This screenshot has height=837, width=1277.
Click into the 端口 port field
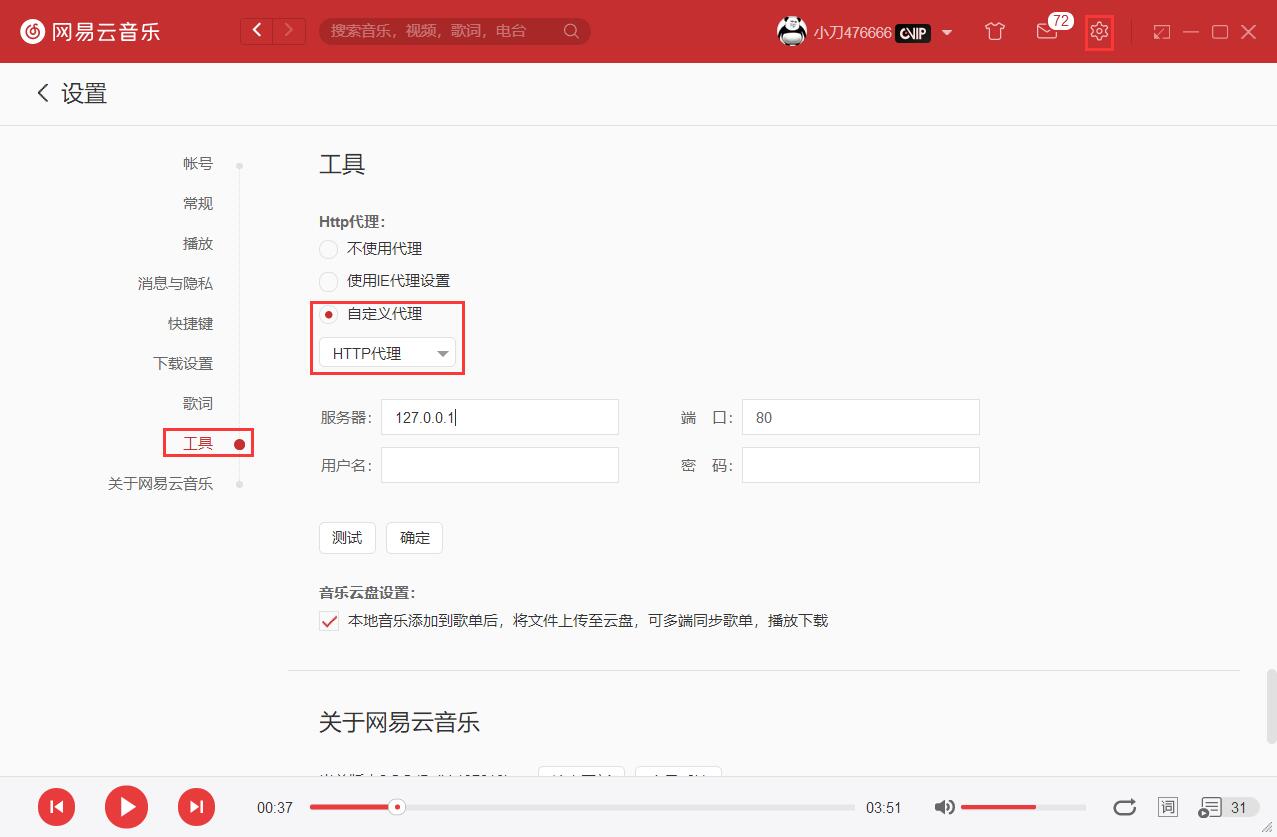click(x=860, y=418)
